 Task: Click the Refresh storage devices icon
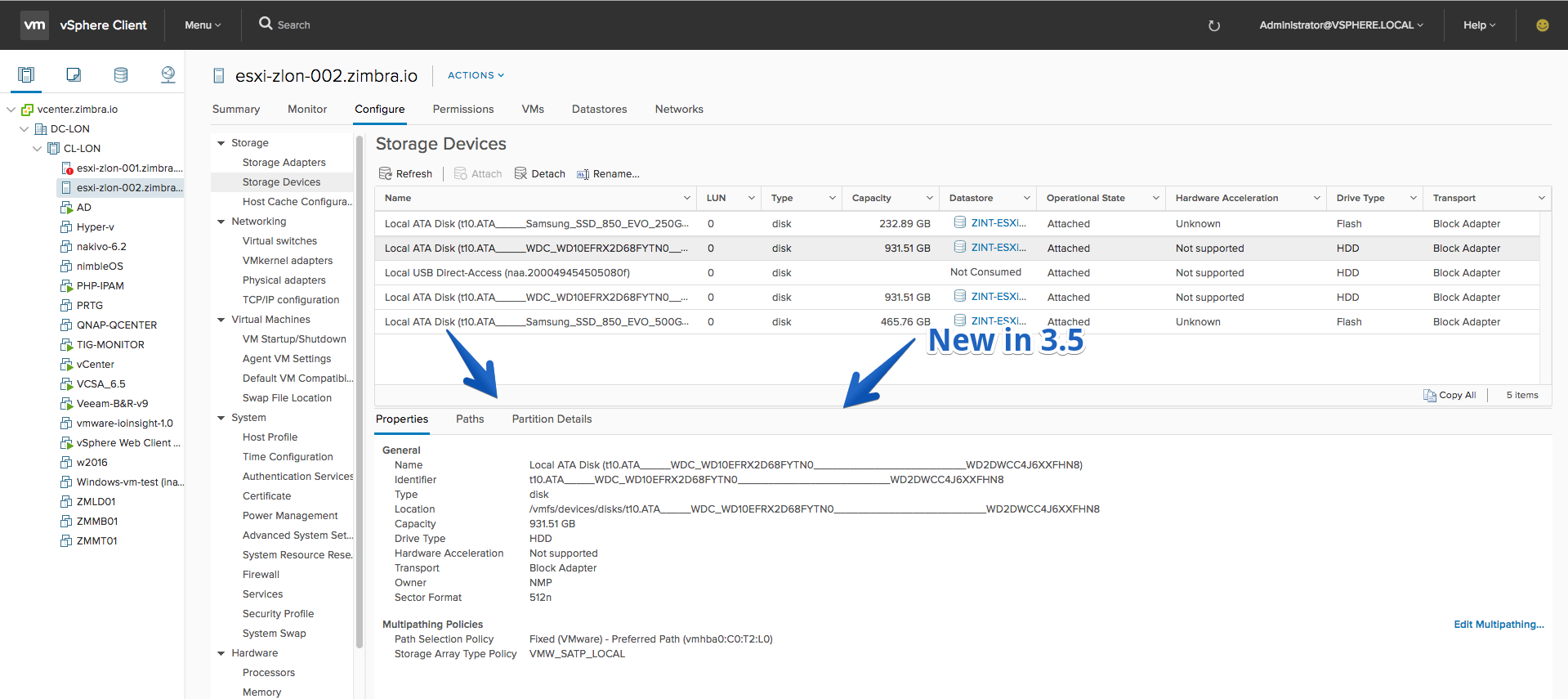386,174
